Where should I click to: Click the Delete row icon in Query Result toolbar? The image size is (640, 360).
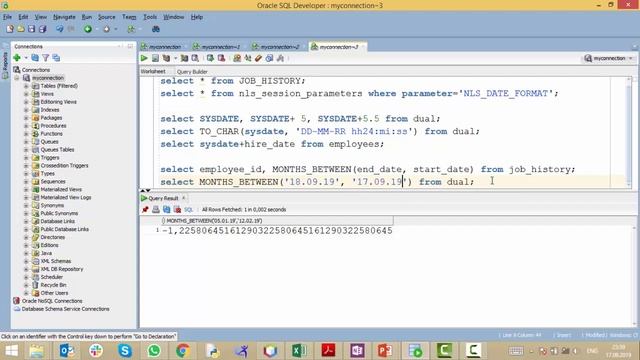tap(177, 209)
